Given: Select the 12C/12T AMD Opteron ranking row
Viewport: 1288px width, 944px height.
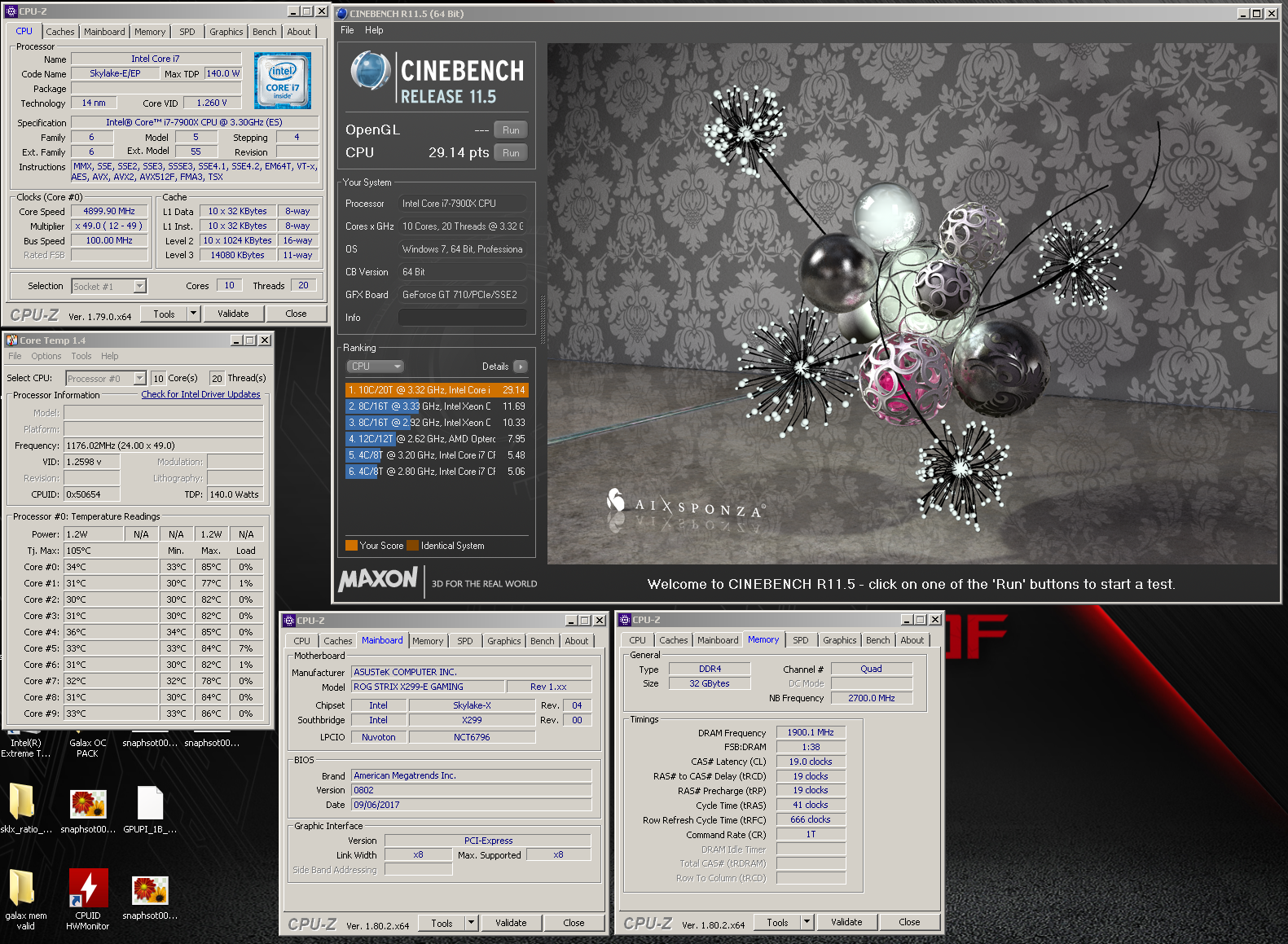Looking at the screenshot, I should click(437, 439).
